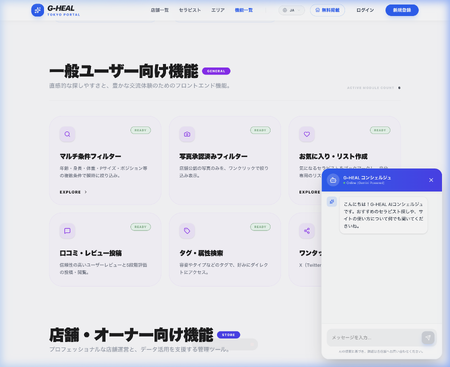Click the concierge bot avatar in chat header

pos(333,180)
